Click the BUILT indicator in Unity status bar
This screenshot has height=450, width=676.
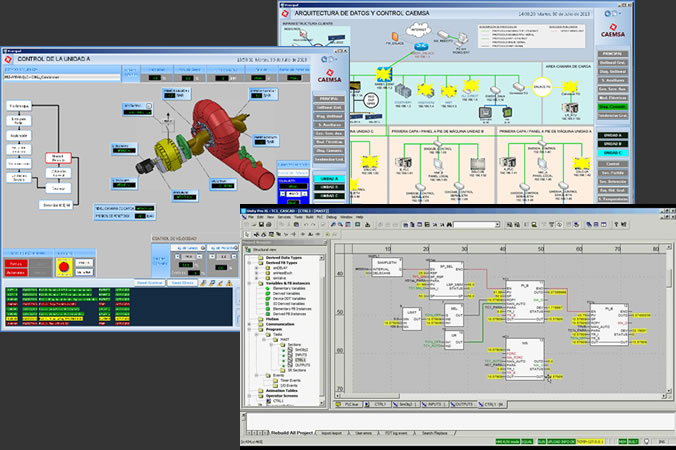[x=633, y=441]
